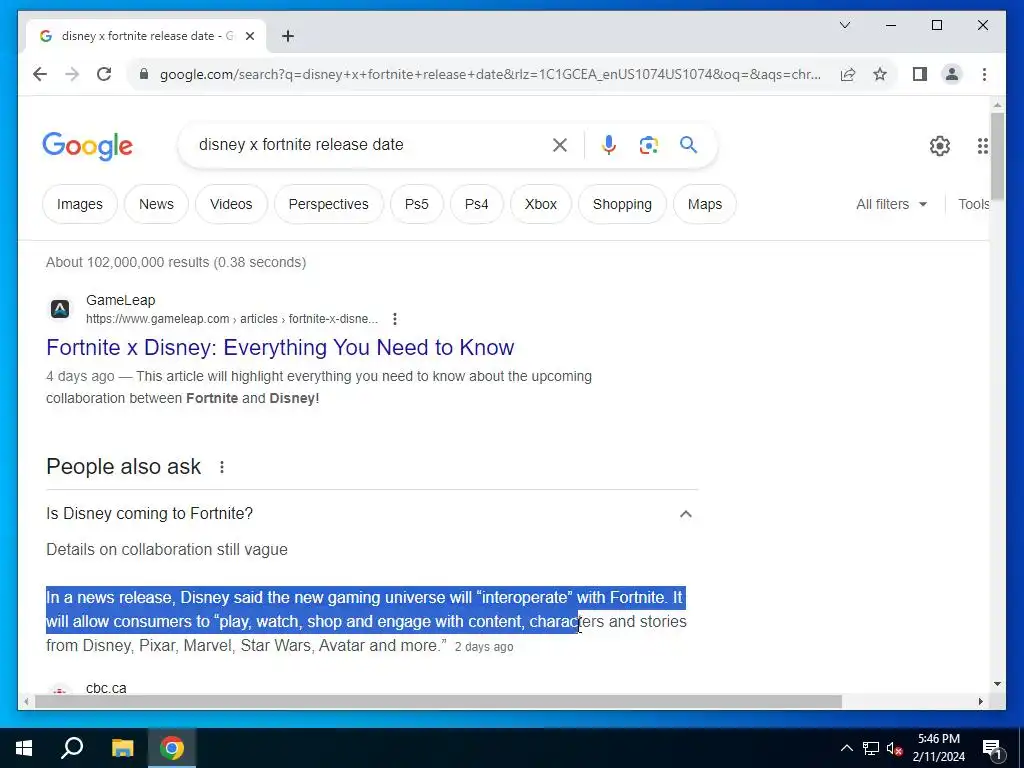Share this page icon in address bar
Screen dimensions: 1024x768
(848, 74)
